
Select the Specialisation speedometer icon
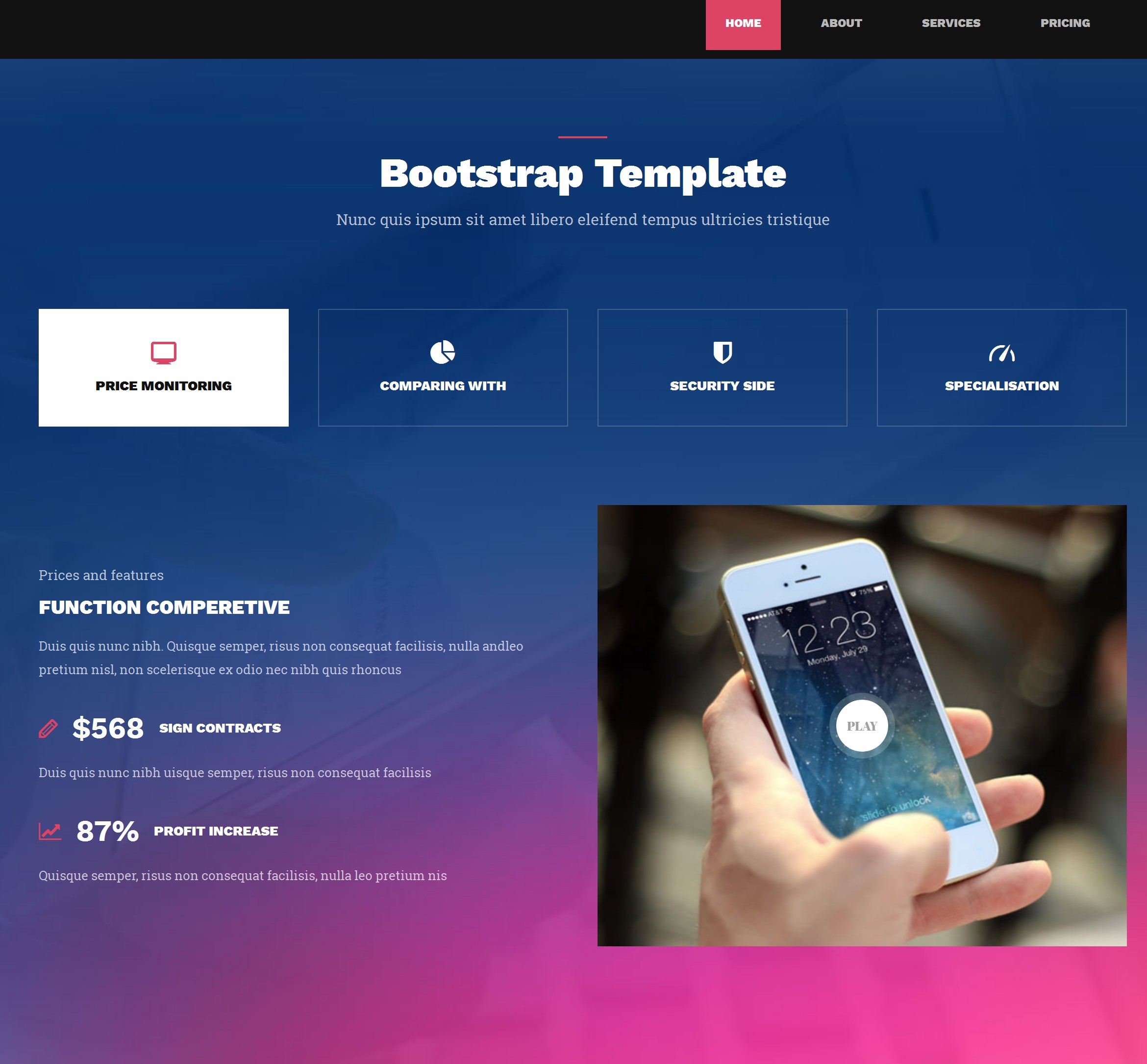point(1001,353)
